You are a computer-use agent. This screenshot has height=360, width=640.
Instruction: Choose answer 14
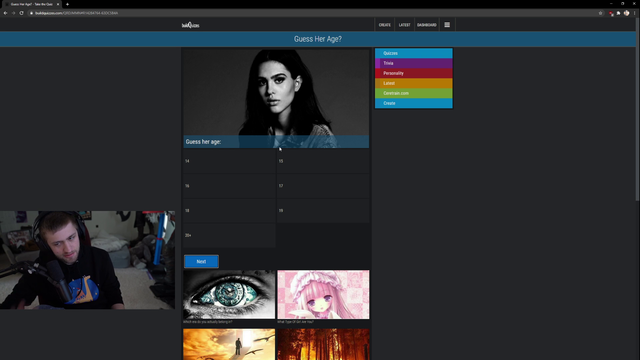[229, 161]
